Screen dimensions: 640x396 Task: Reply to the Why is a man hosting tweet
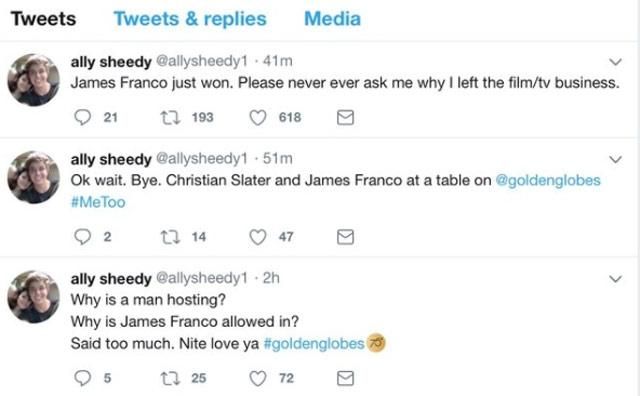[82, 378]
